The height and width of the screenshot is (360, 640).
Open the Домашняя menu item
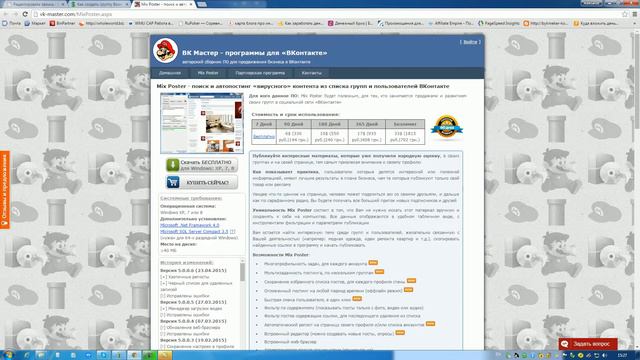(x=170, y=73)
